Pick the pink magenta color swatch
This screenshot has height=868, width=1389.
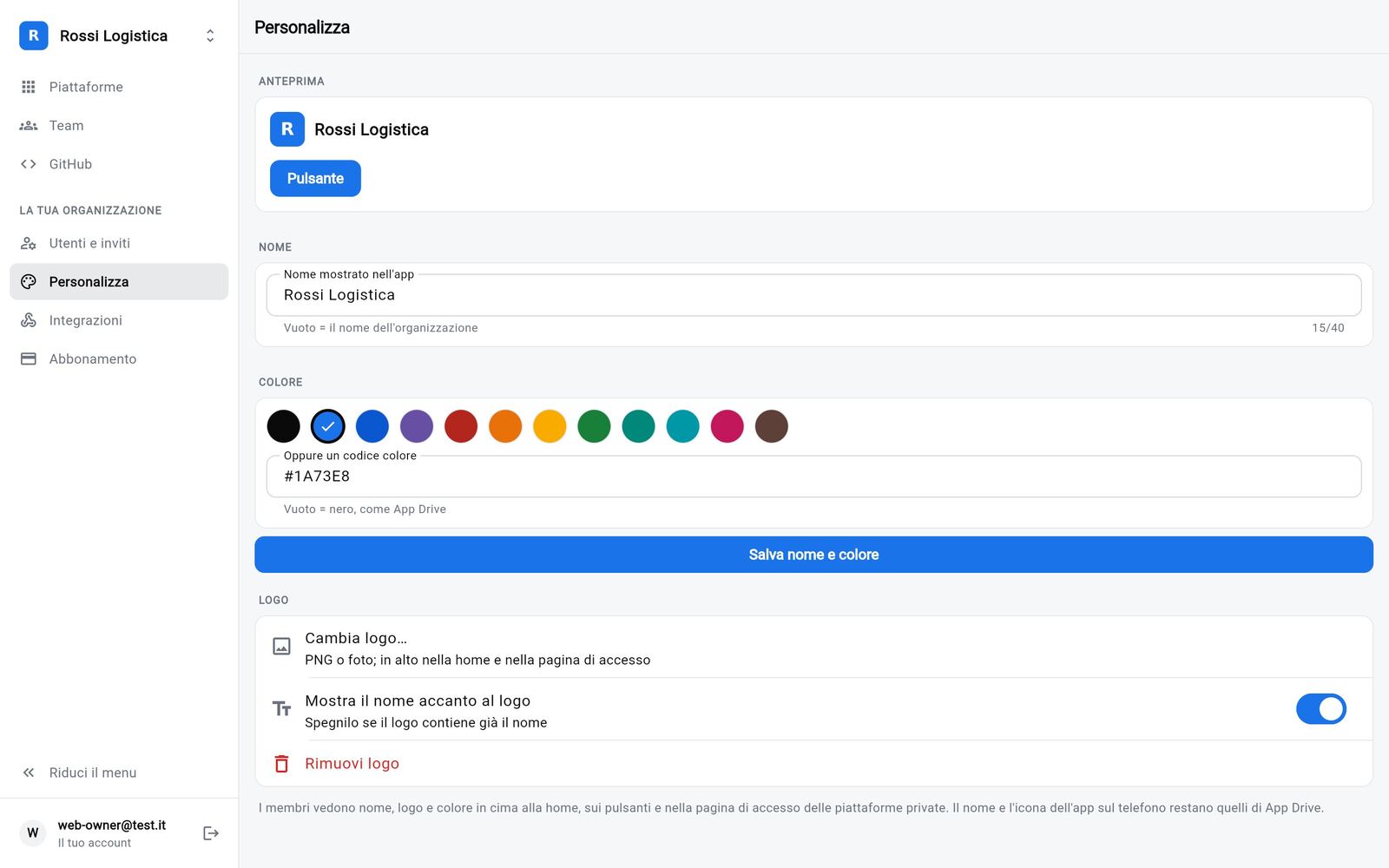727,426
